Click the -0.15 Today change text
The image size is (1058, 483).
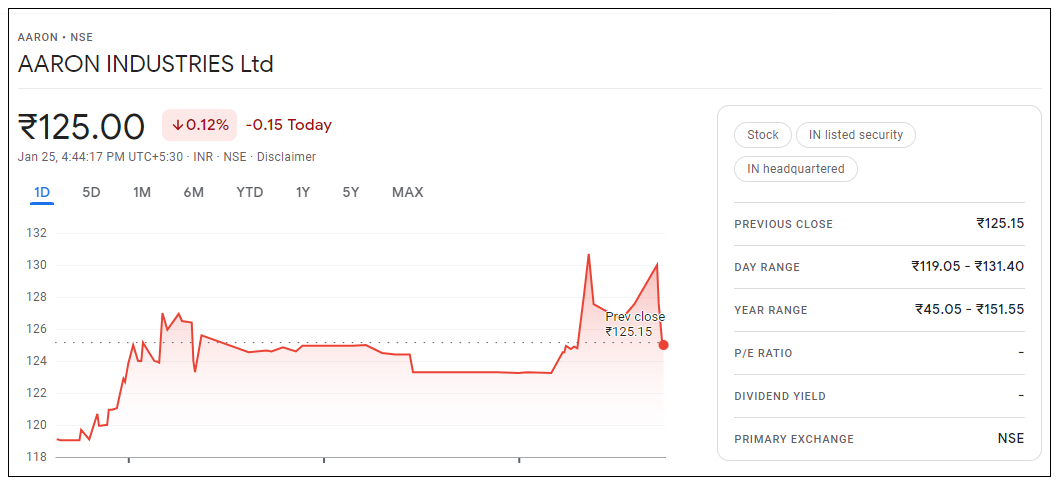point(289,125)
